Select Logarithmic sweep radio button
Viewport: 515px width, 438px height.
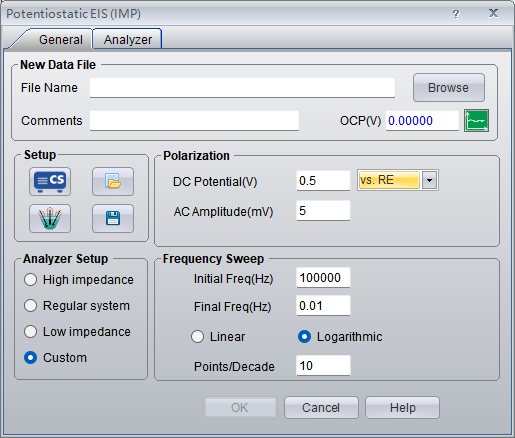340,336
